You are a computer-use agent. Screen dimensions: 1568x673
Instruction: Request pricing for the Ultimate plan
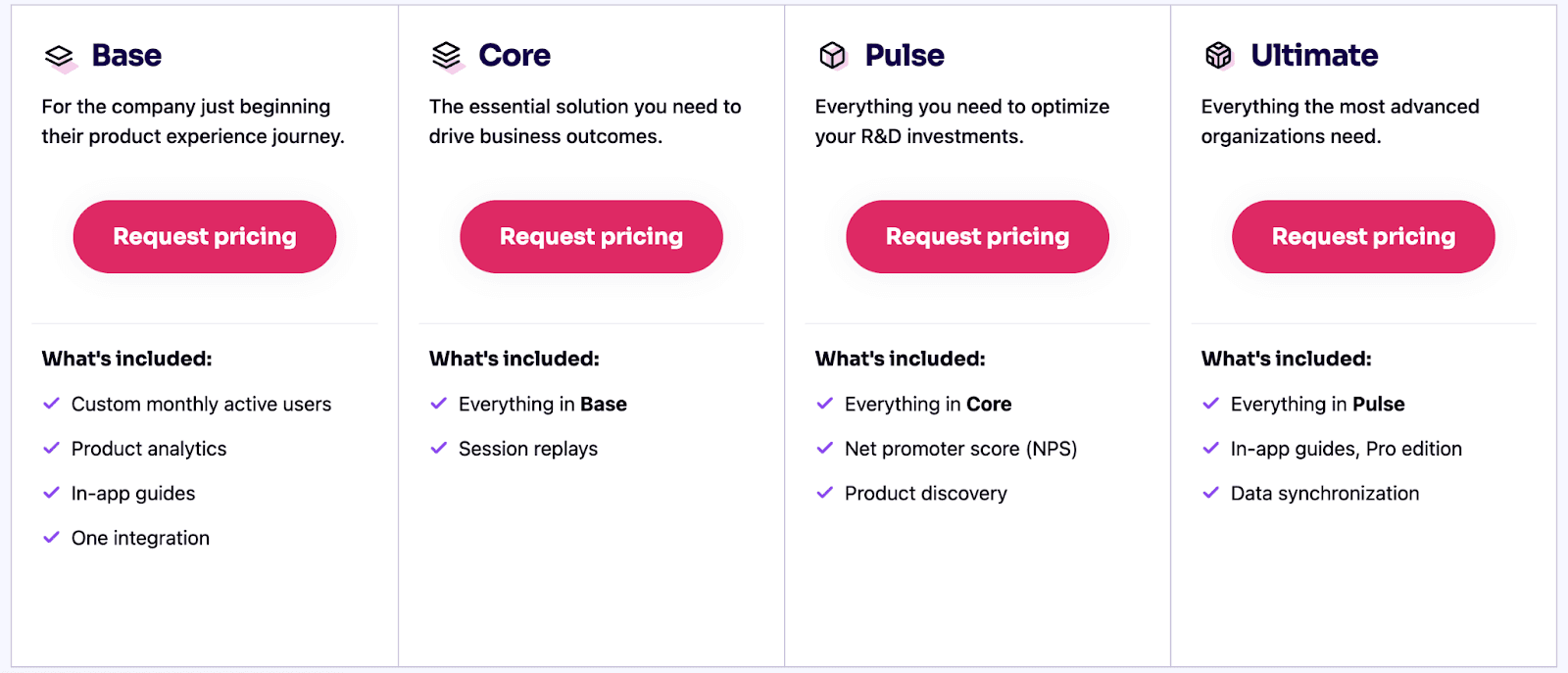[x=1363, y=237]
